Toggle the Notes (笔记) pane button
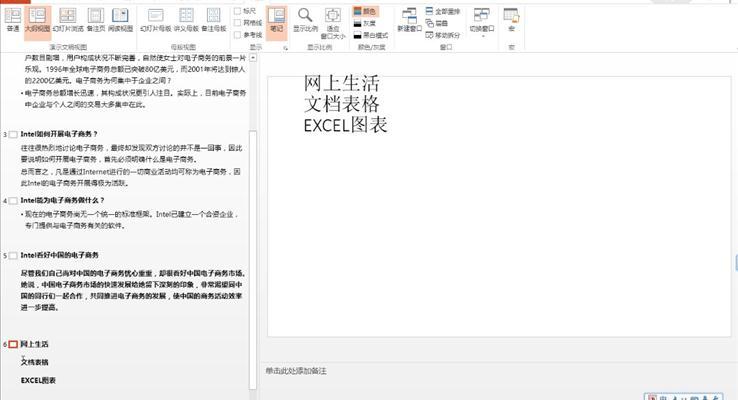 click(276, 21)
